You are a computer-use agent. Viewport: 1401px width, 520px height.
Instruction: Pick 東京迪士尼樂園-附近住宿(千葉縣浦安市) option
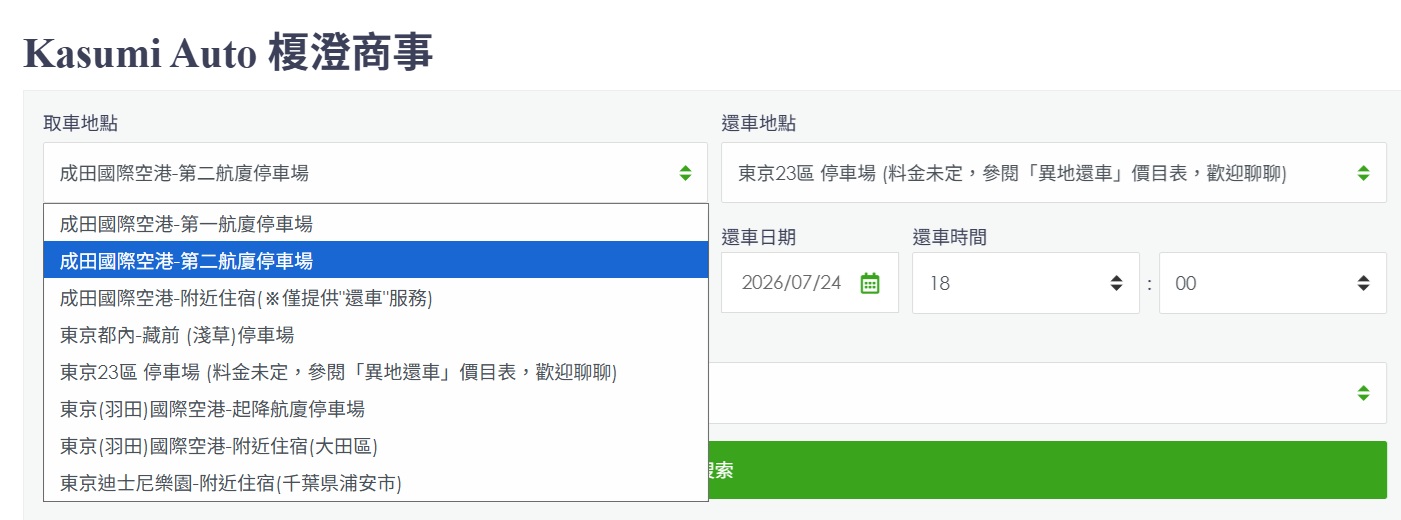(x=376, y=483)
